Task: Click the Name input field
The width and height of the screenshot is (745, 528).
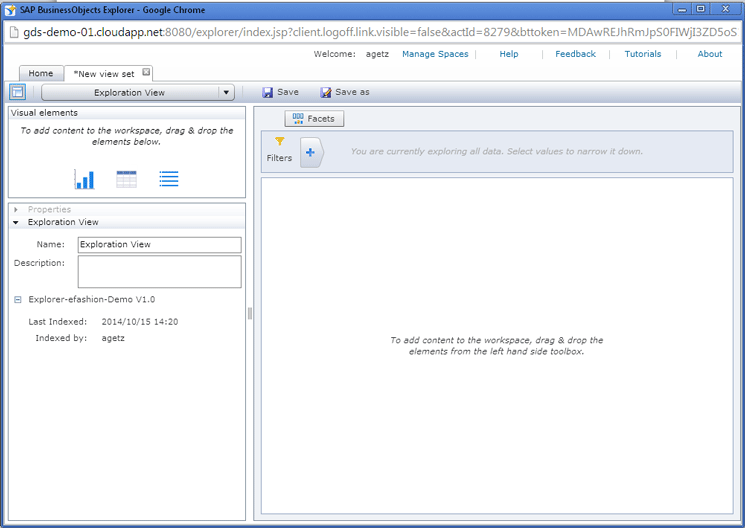Action: click(x=159, y=245)
